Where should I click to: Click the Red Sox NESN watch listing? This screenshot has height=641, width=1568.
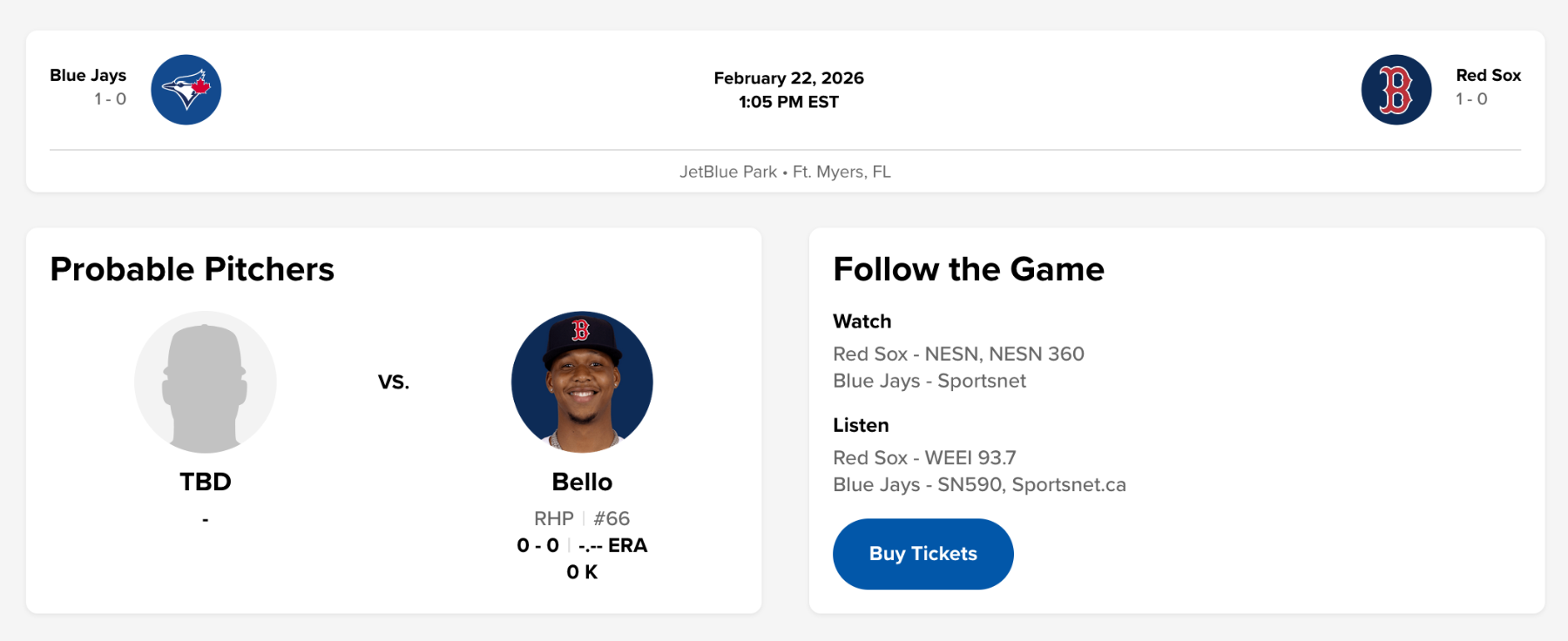(x=958, y=354)
